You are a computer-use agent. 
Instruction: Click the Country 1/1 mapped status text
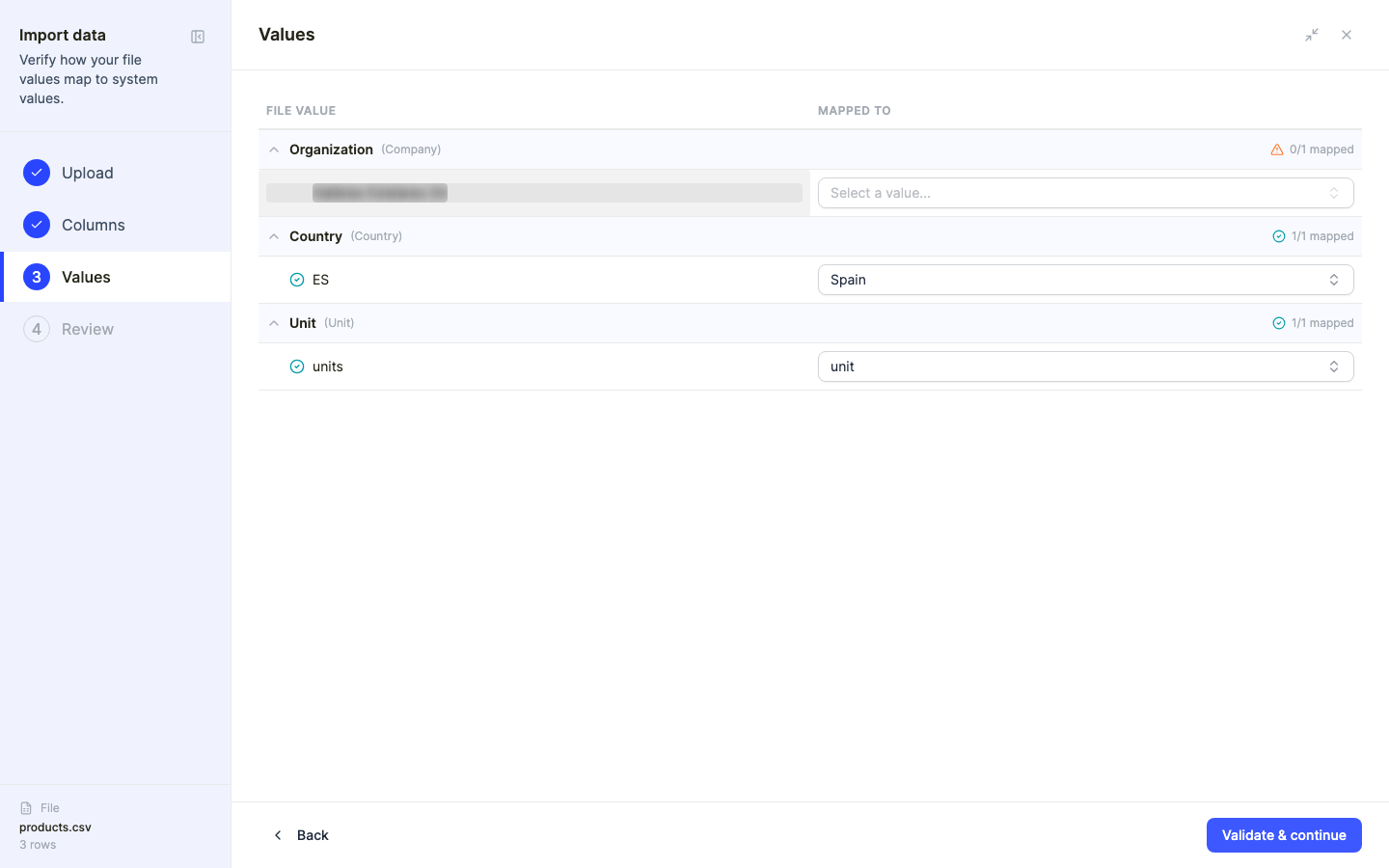coord(1322,236)
